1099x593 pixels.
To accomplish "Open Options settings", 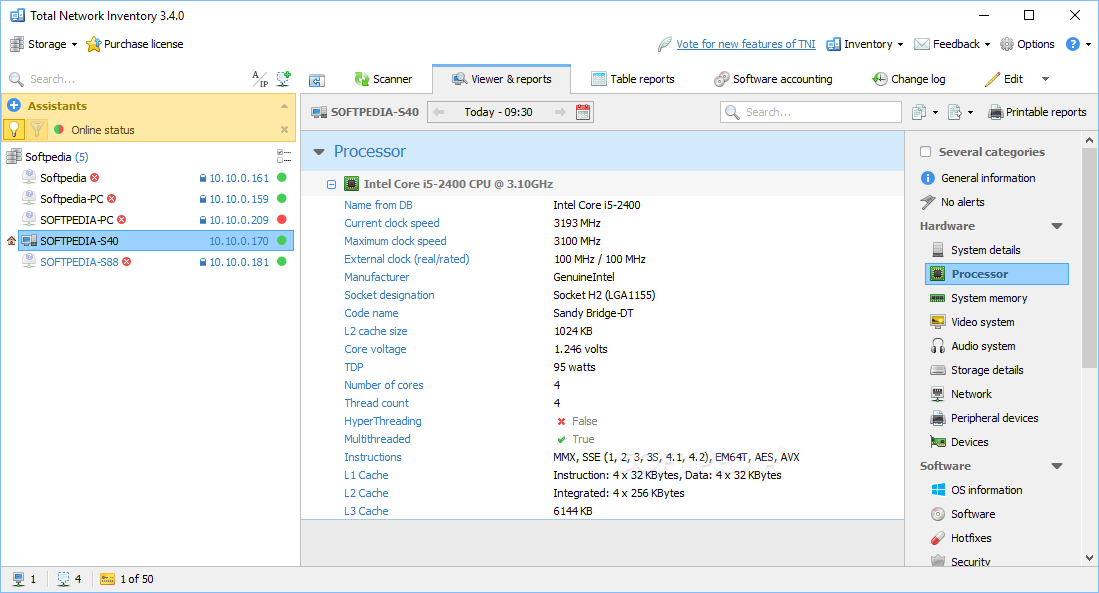I will [x=1028, y=44].
